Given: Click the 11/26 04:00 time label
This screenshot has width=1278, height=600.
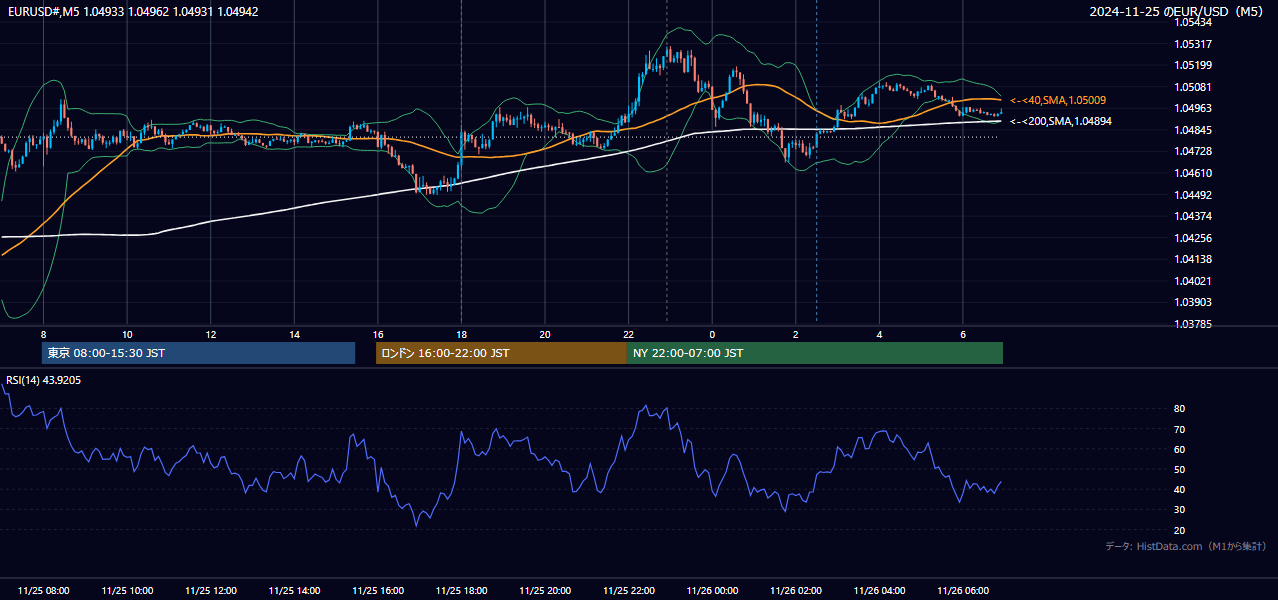Looking at the screenshot, I should pos(879,591).
